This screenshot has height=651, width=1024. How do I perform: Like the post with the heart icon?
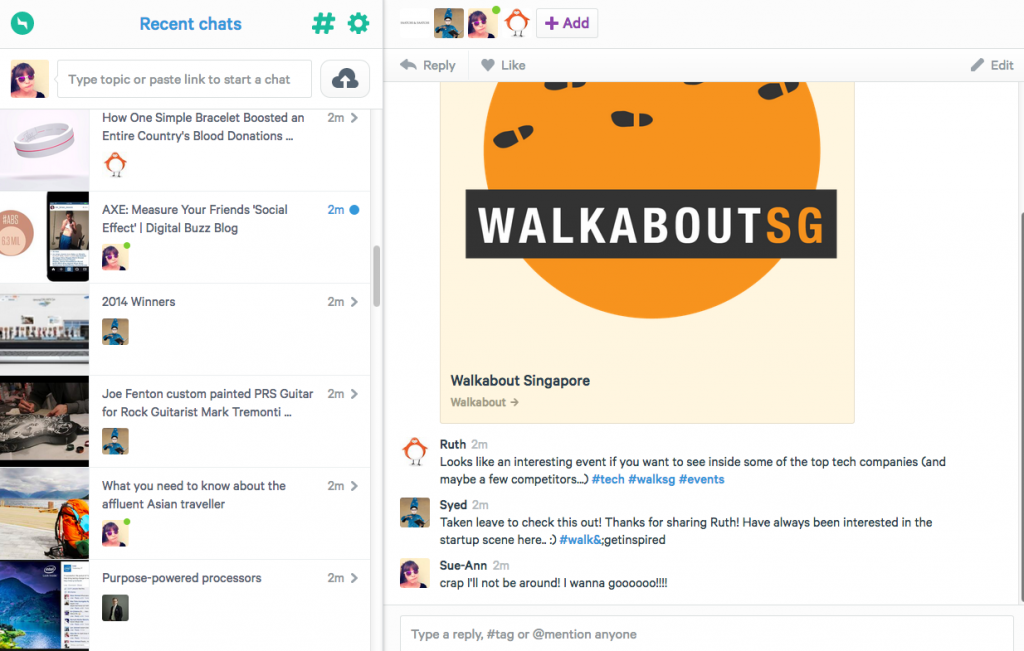pos(488,65)
